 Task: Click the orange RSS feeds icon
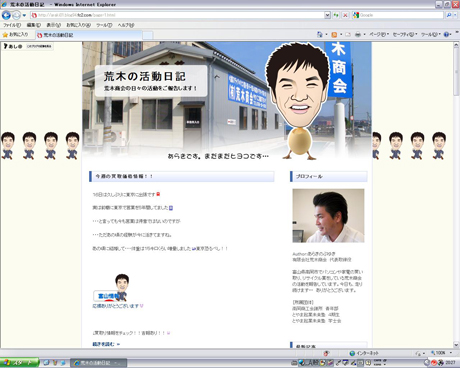(x=334, y=34)
